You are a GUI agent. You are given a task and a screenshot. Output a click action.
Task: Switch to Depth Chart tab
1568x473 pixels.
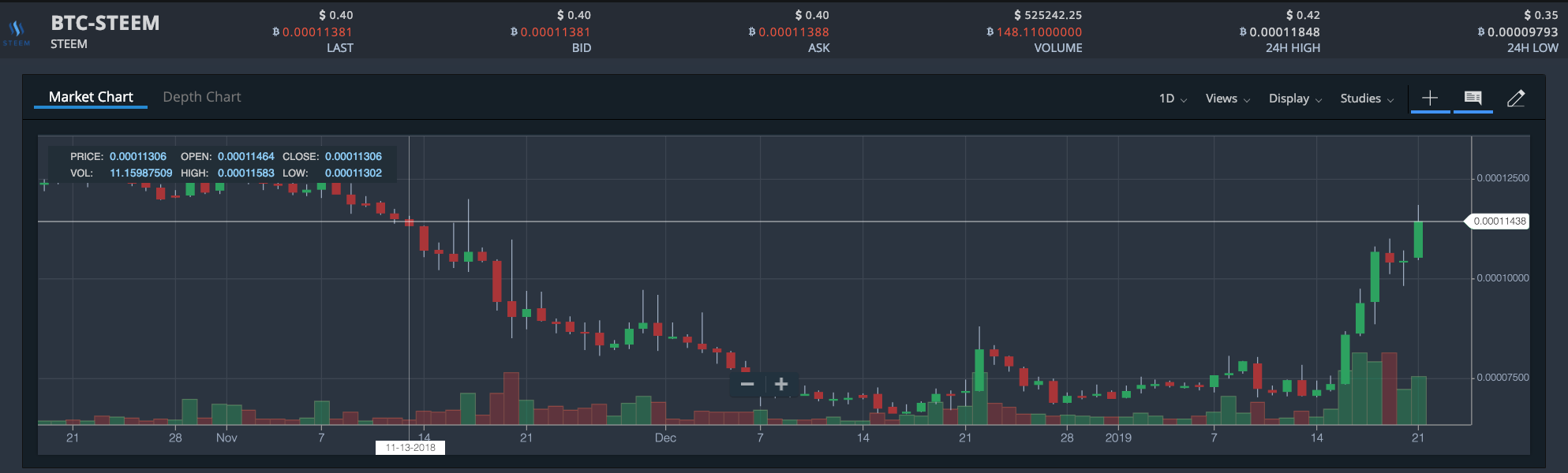click(x=202, y=97)
